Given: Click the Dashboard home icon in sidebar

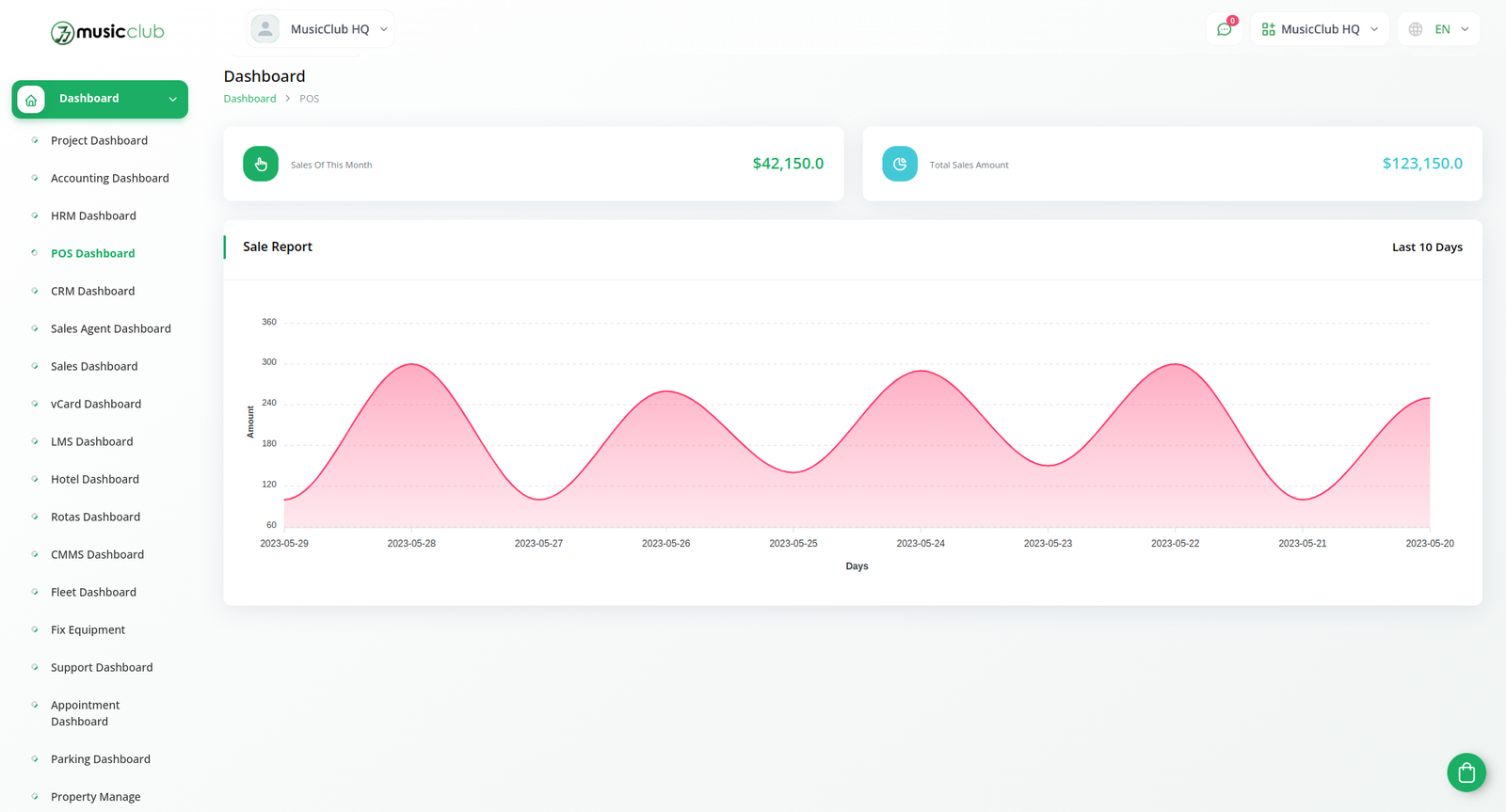Looking at the screenshot, I should click(x=31, y=99).
